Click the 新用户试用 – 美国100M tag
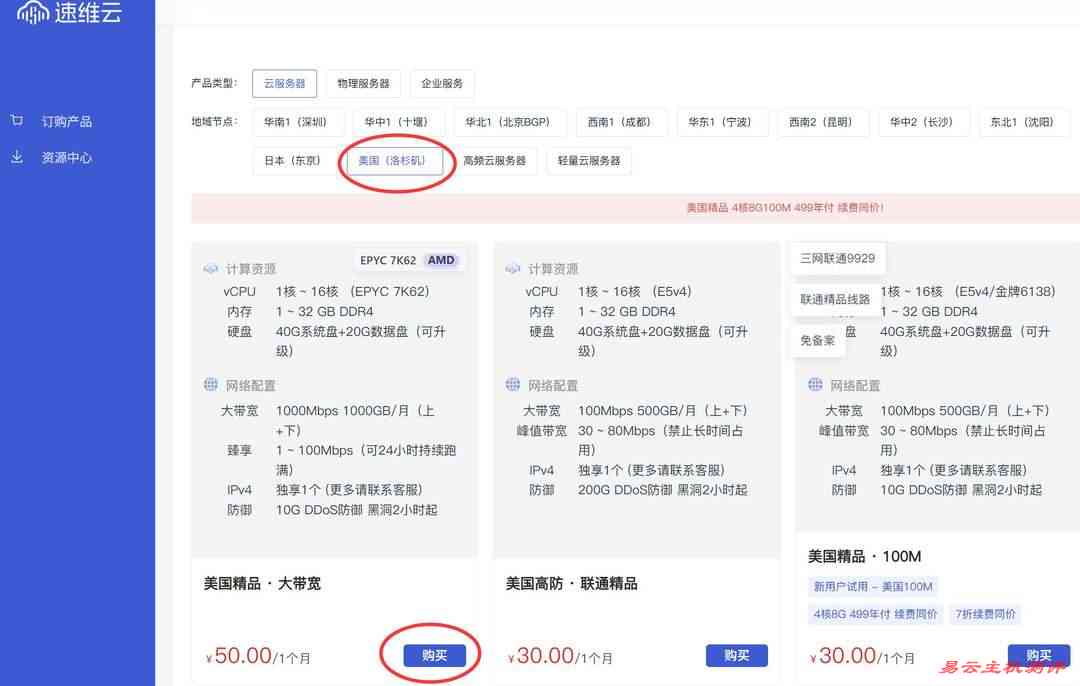 (870, 587)
